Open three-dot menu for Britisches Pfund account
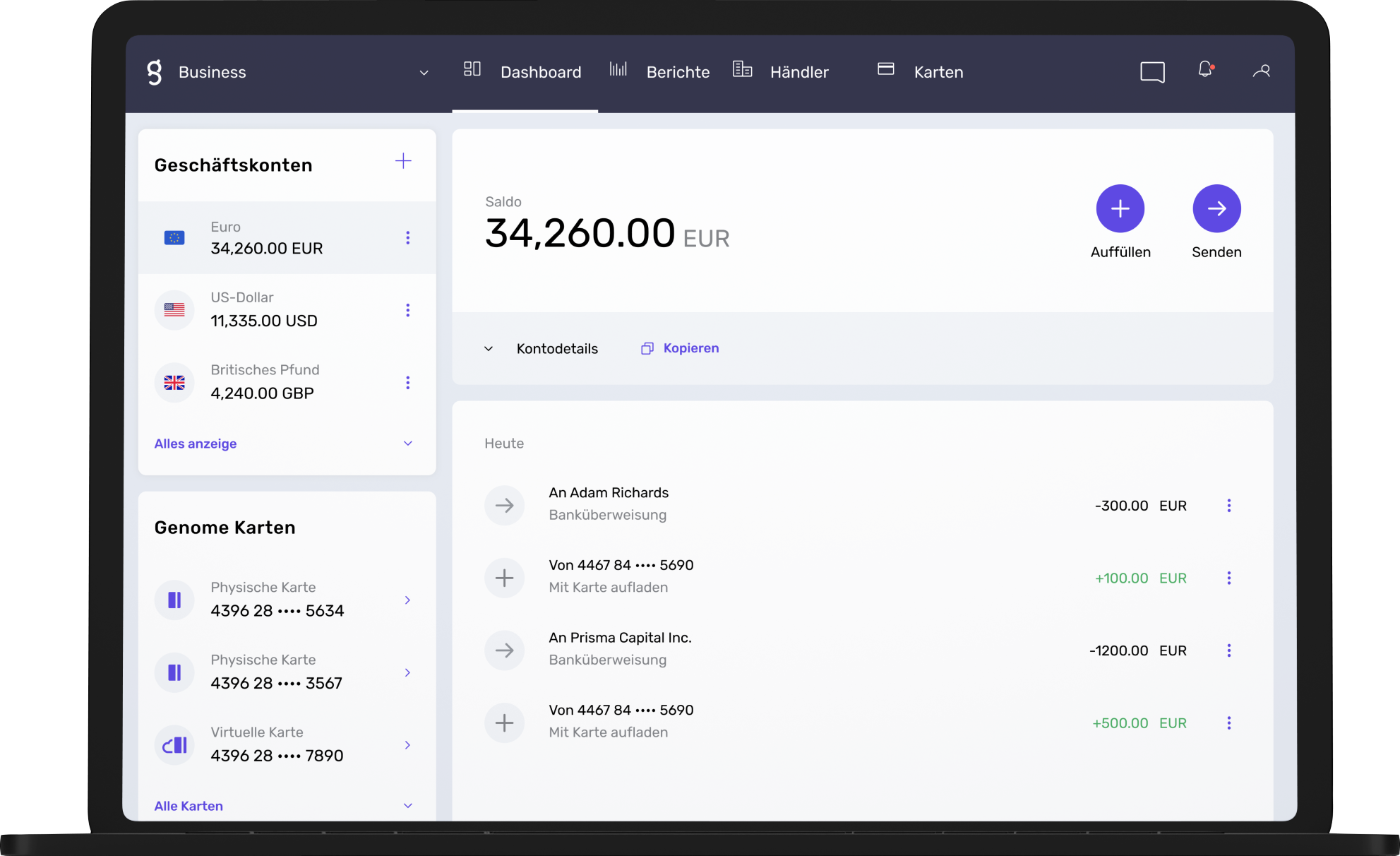1400x856 pixels. coord(407,383)
